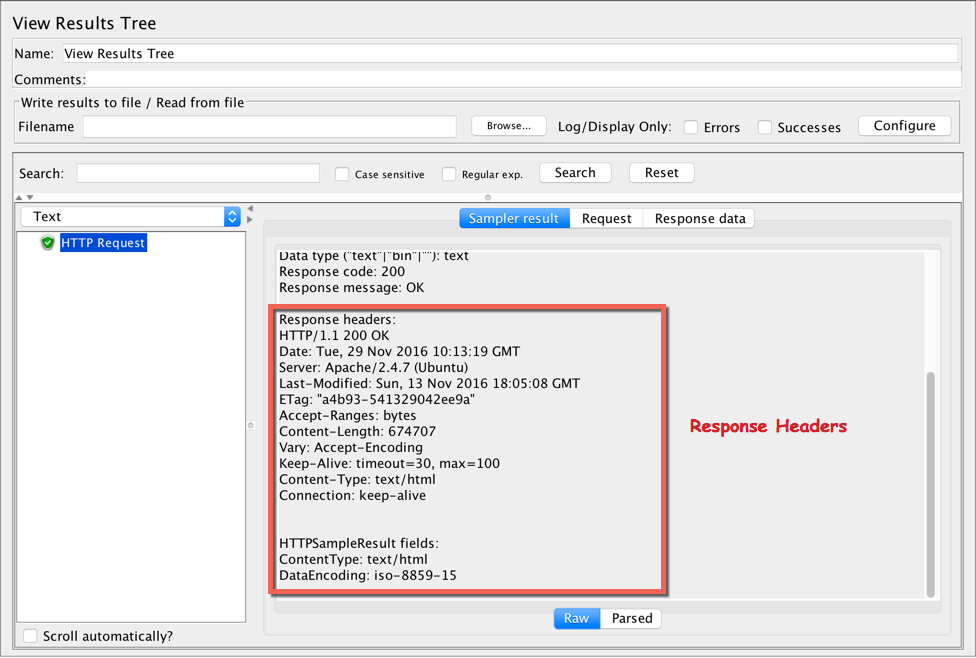Run the Search
The height and width of the screenshot is (658, 976).
point(575,172)
